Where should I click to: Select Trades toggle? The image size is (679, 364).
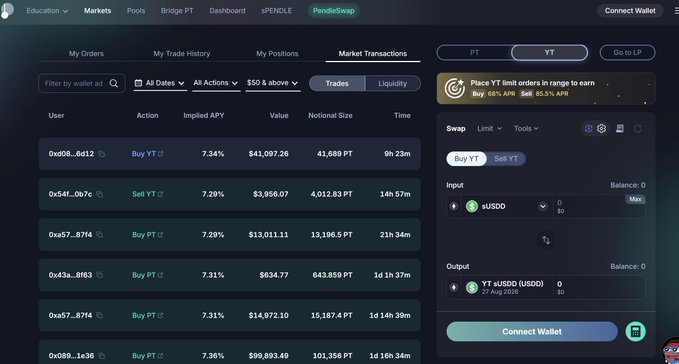click(337, 84)
